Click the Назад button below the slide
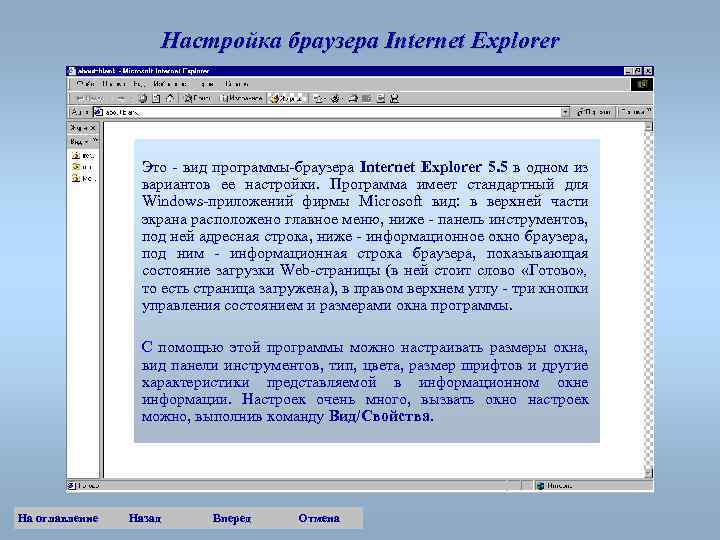This screenshot has height=540, width=720. (x=145, y=518)
